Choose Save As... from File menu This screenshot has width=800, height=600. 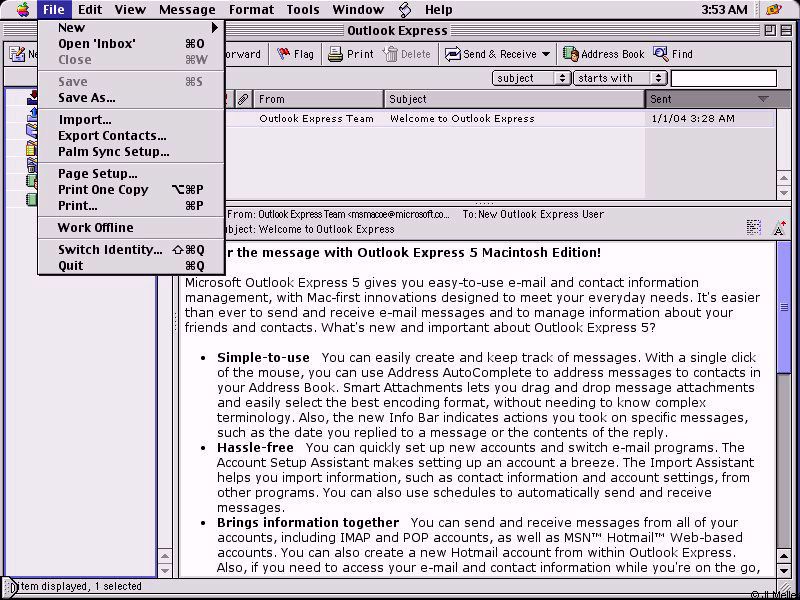click(x=131, y=98)
